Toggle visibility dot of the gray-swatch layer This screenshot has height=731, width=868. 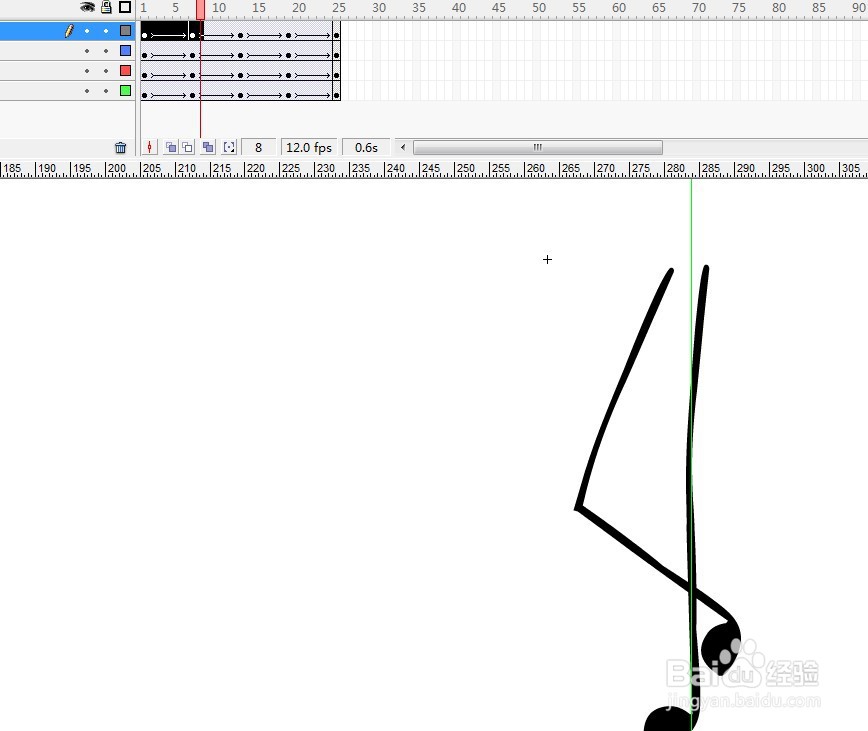[x=87, y=31]
